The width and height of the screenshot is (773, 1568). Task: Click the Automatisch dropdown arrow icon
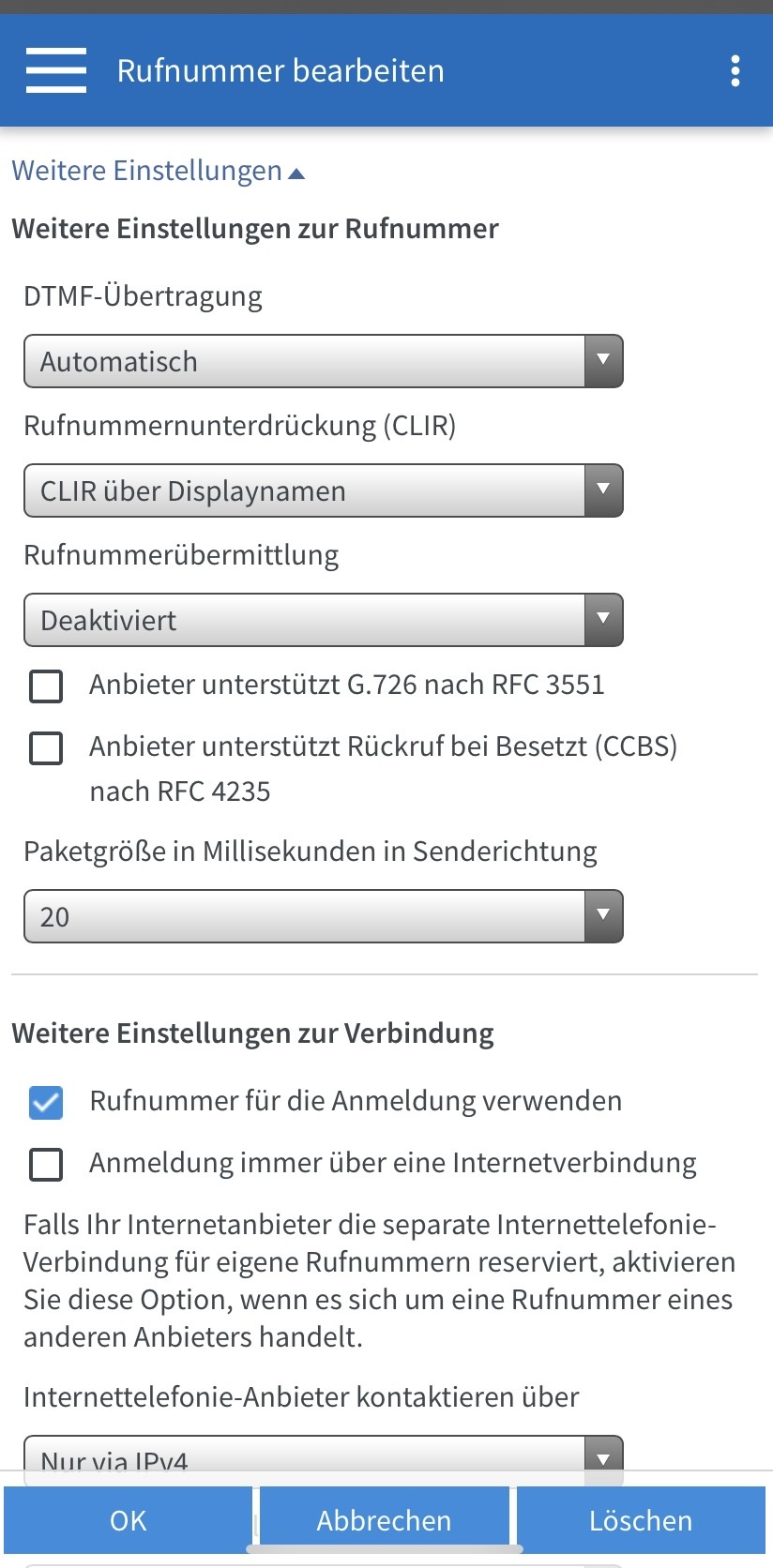click(x=603, y=361)
